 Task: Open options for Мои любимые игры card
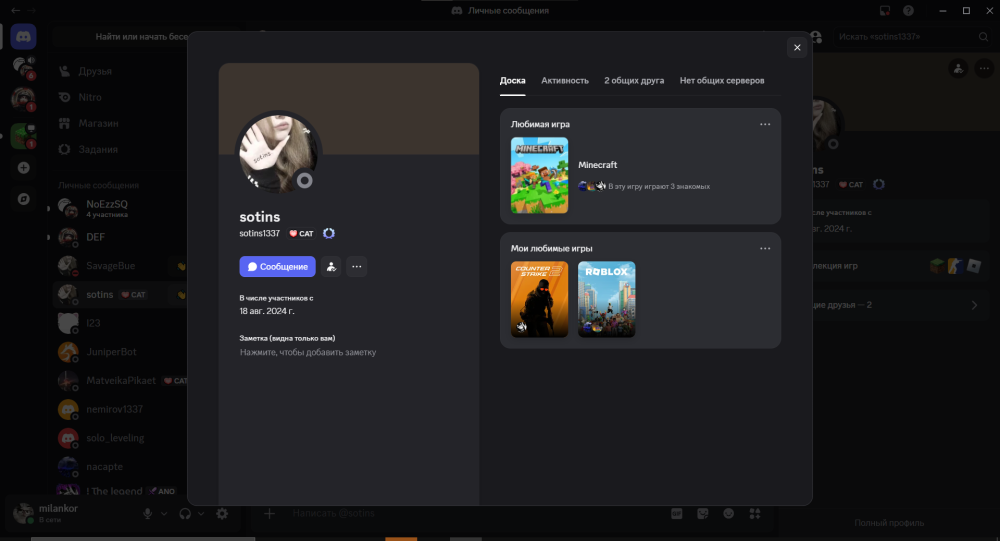[765, 249]
